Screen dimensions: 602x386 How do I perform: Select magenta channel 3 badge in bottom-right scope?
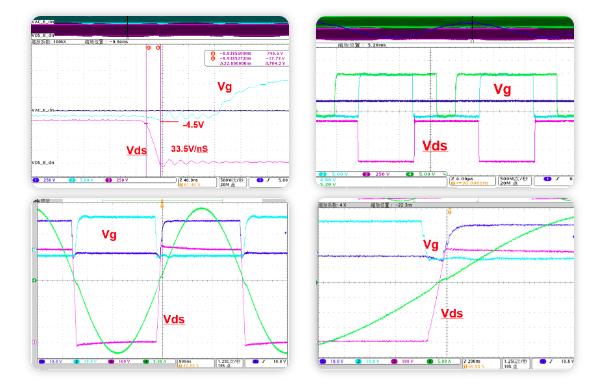tap(394, 362)
